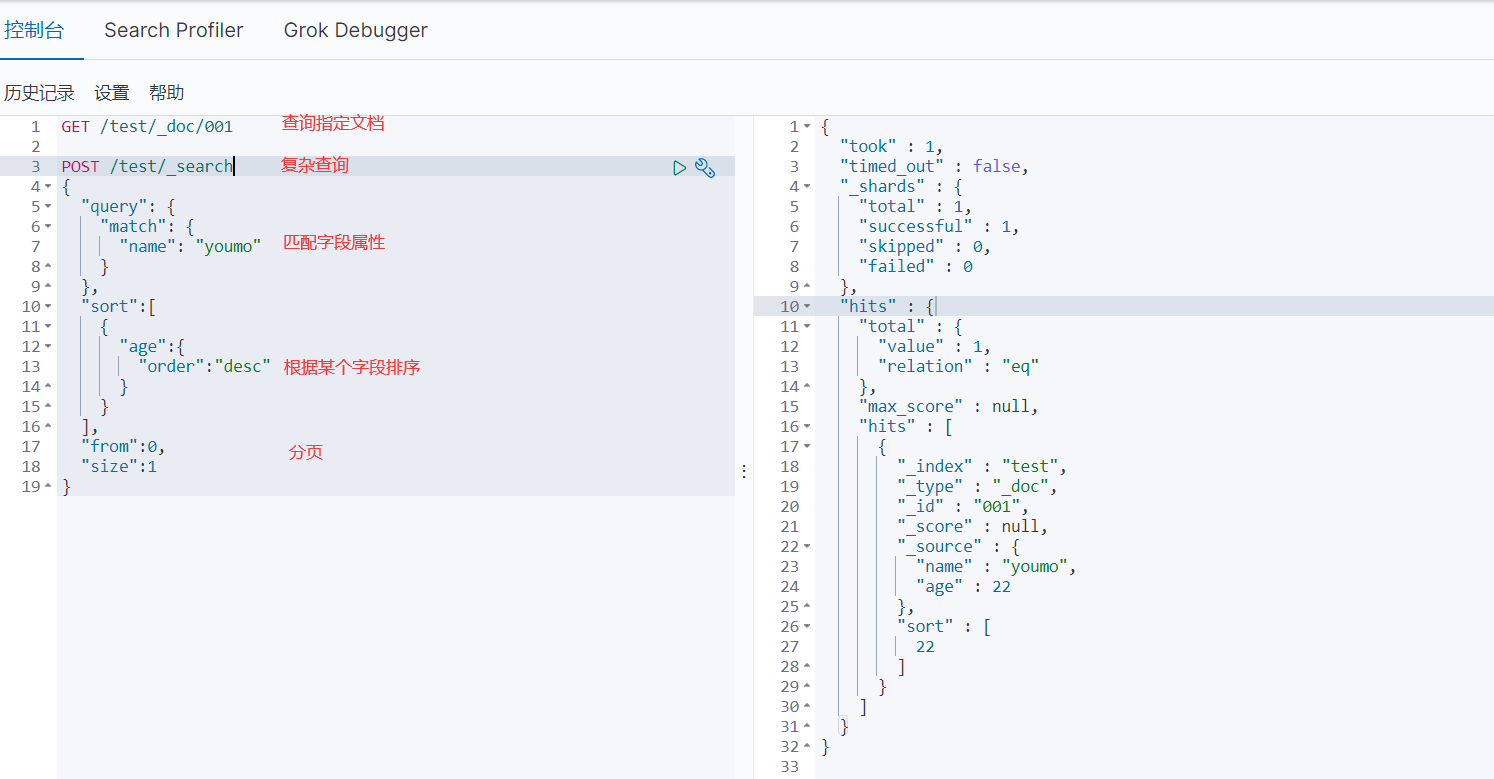Collapse the outer "hits" object fold arrow at output line 10
1494x779 pixels.
(x=807, y=307)
